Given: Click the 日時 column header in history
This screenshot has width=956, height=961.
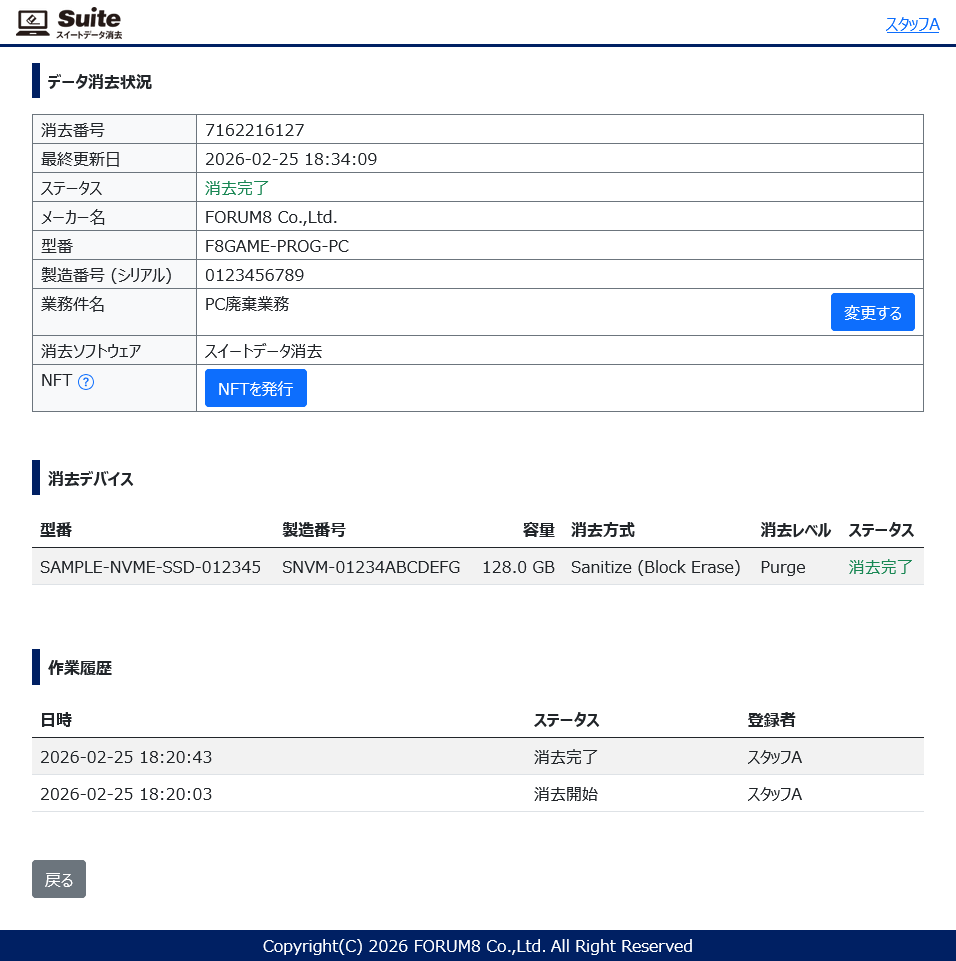Looking at the screenshot, I should tap(56, 720).
